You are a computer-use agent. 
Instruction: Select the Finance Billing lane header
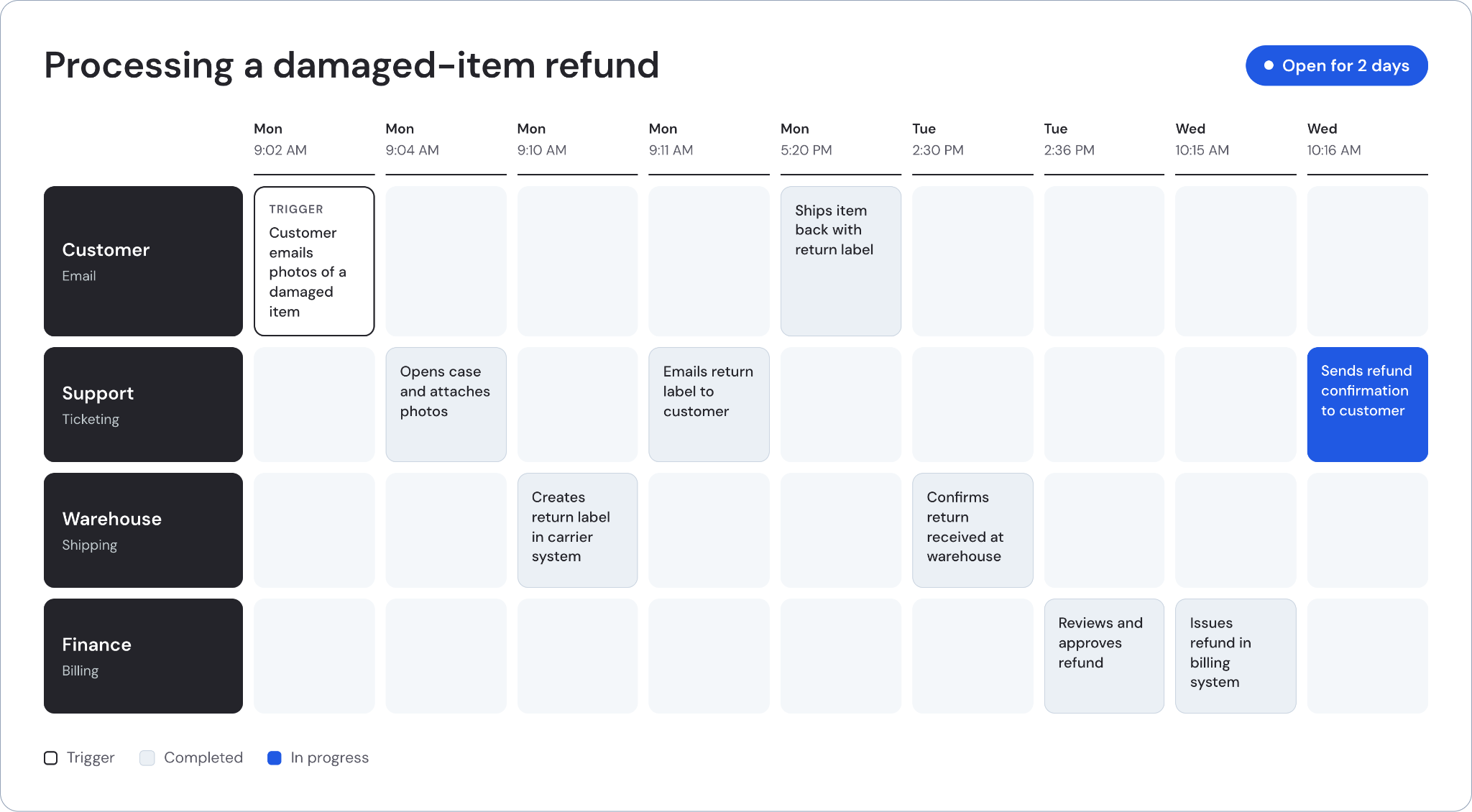pos(143,656)
